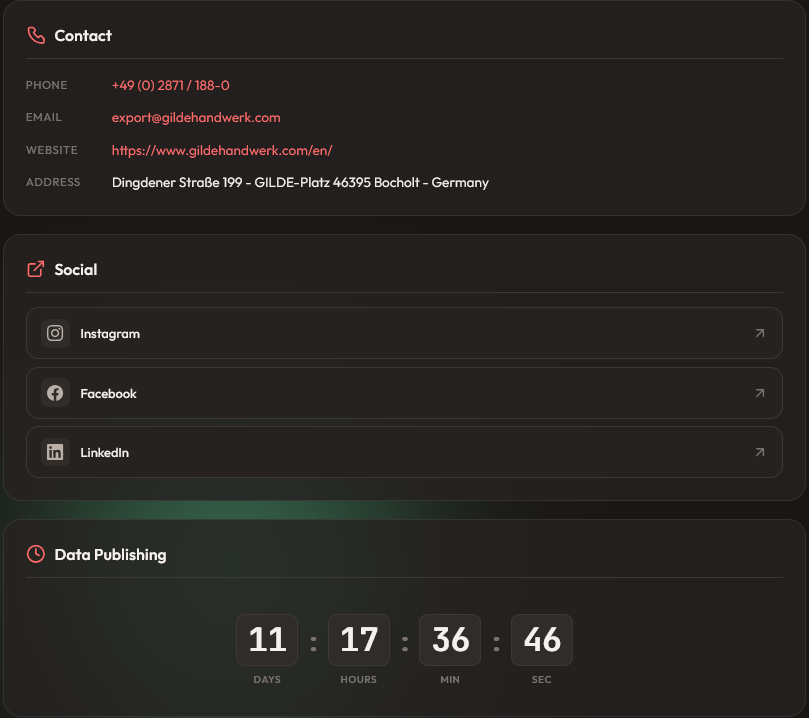Click the LinkedIn logo icon
Screen dimensions: 809x718
(55, 452)
